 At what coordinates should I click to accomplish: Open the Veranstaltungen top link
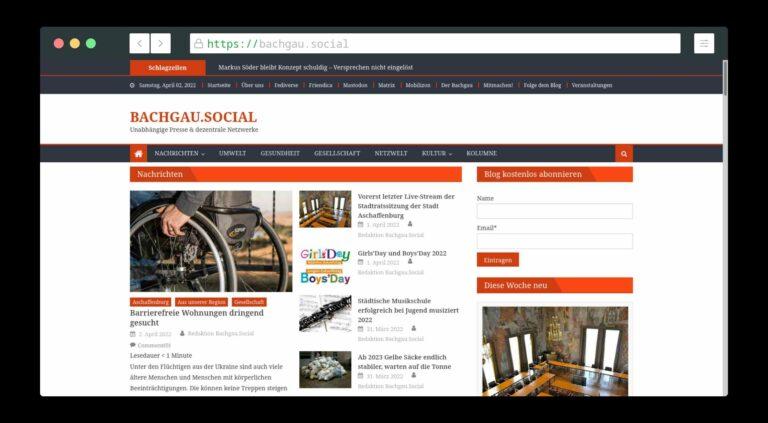coord(592,85)
